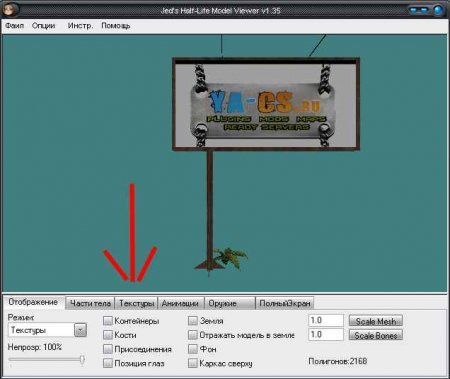Image resolution: width=450 pixels, height=379 pixels.
Task: Open the Опции menu
Action: click(43, 26)
